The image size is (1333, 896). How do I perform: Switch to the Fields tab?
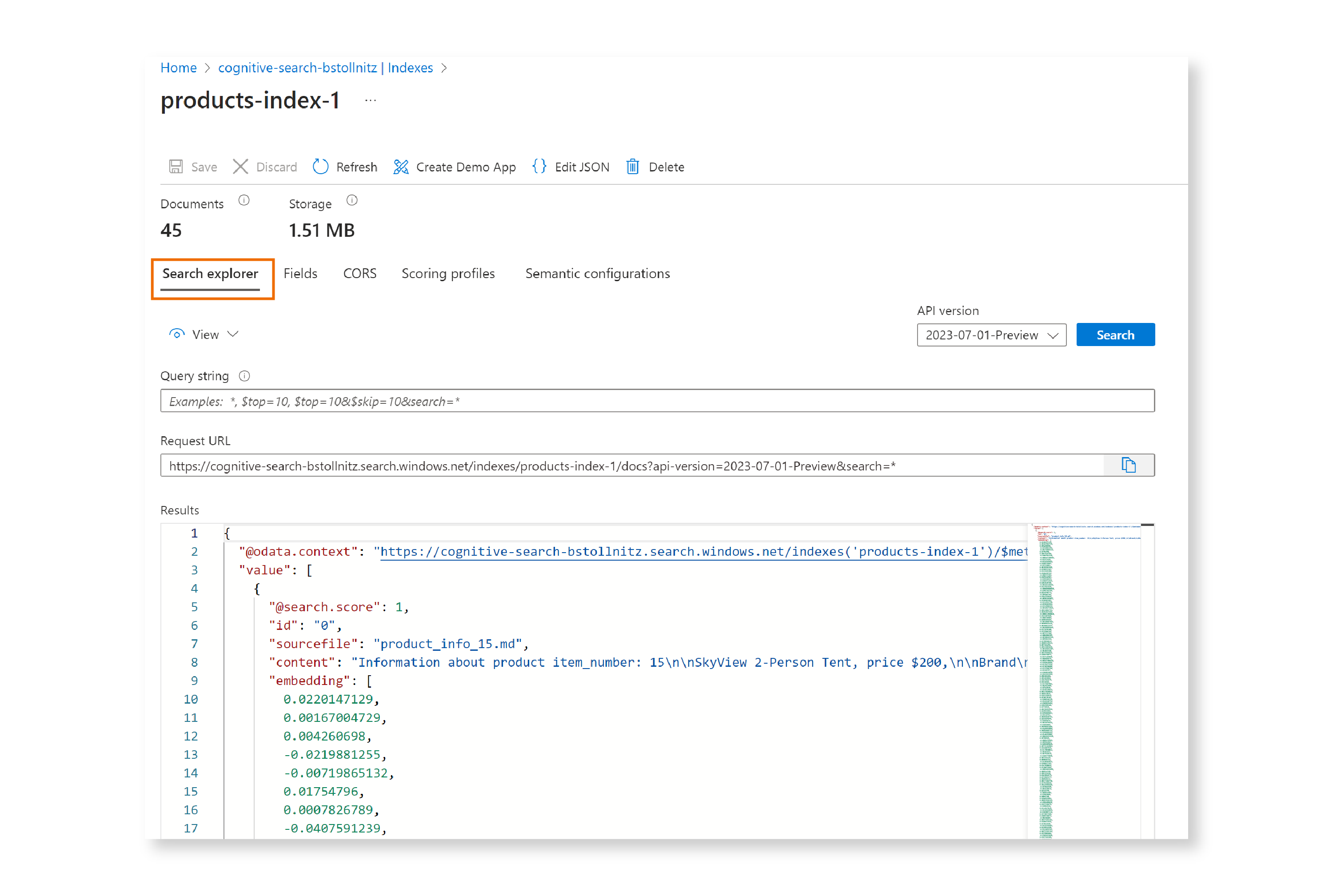click(x=300, y=274)
